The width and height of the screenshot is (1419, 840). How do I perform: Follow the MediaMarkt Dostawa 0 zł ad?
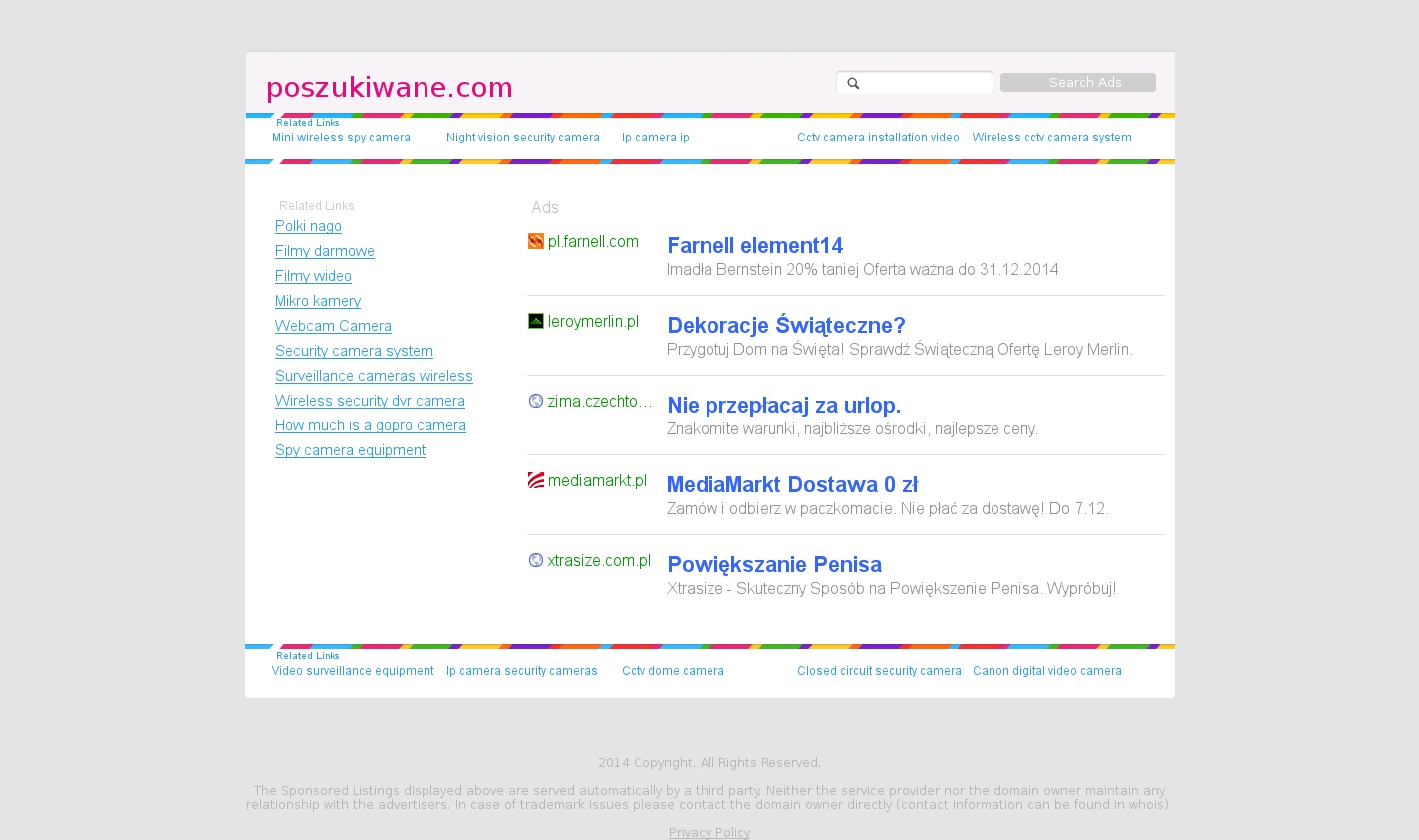coord(791,485)
